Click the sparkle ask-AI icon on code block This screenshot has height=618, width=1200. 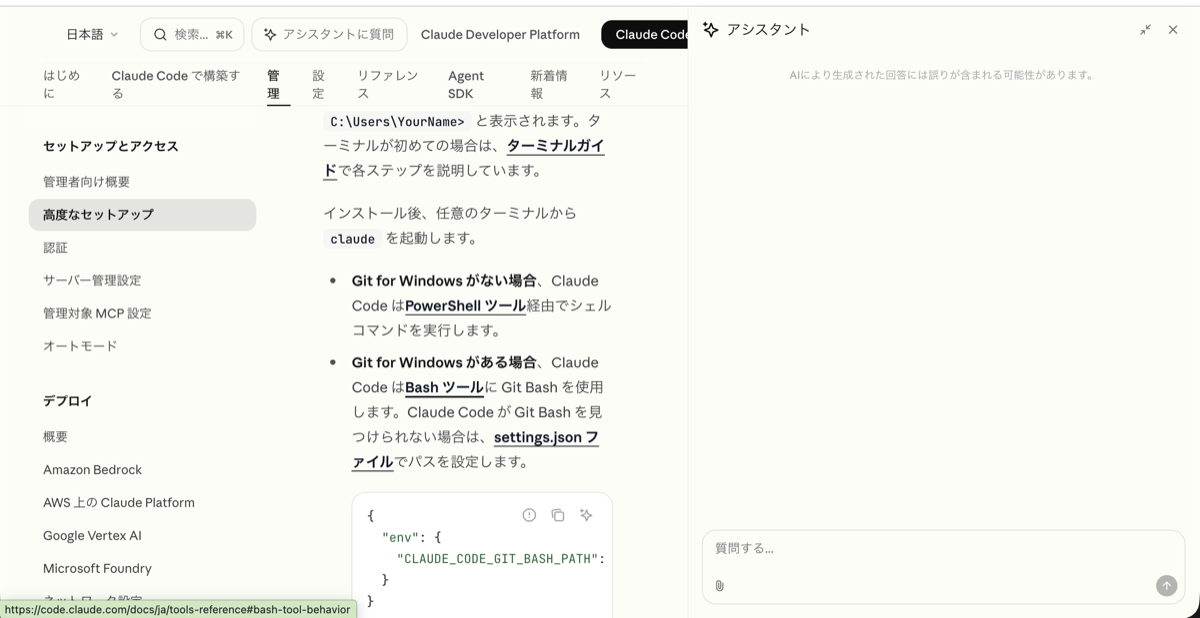pyautogui.click(x=586, y=515)
